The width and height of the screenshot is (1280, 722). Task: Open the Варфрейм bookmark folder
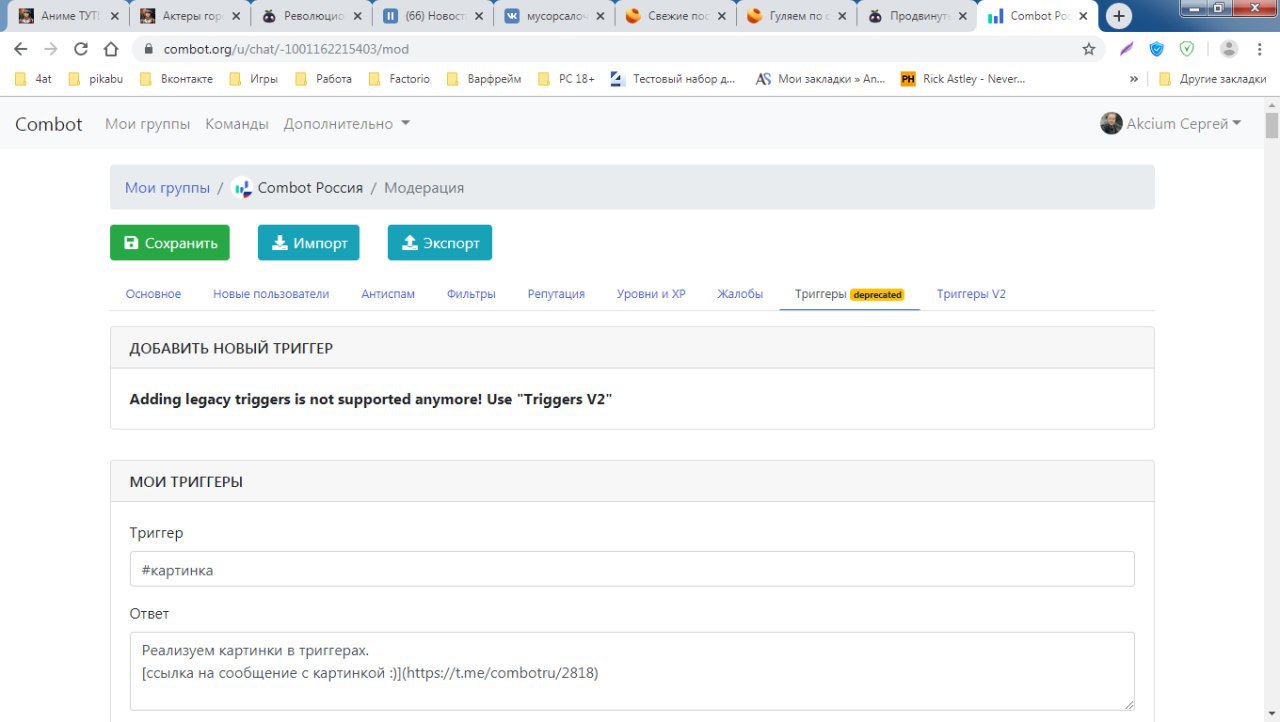pyautogui.click(x=484, y=79)
